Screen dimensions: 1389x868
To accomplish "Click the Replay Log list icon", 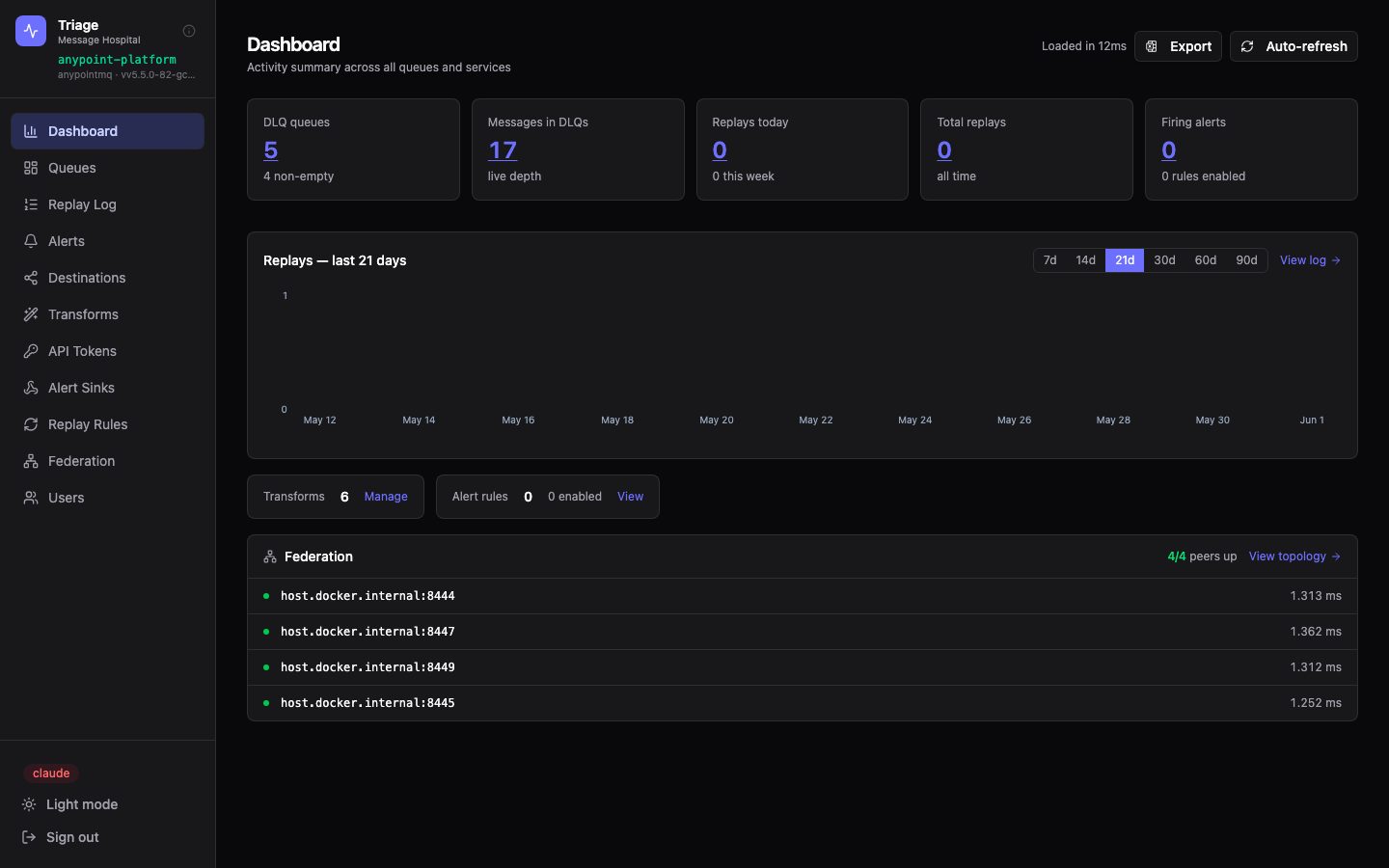I will [x=31, y=204].
